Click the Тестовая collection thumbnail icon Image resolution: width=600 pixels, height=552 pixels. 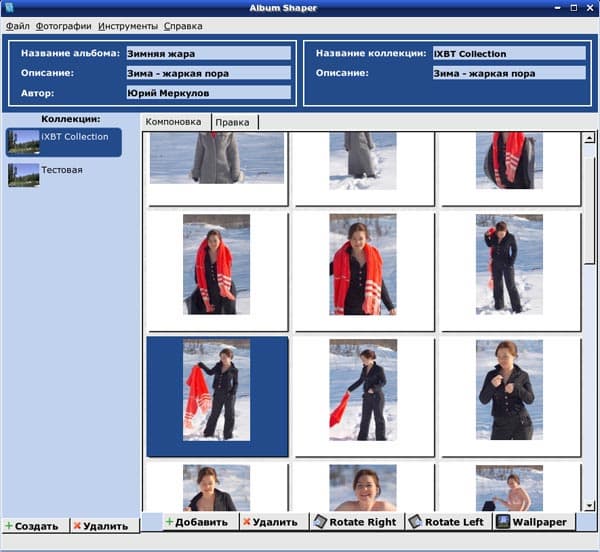pos(23,175)
